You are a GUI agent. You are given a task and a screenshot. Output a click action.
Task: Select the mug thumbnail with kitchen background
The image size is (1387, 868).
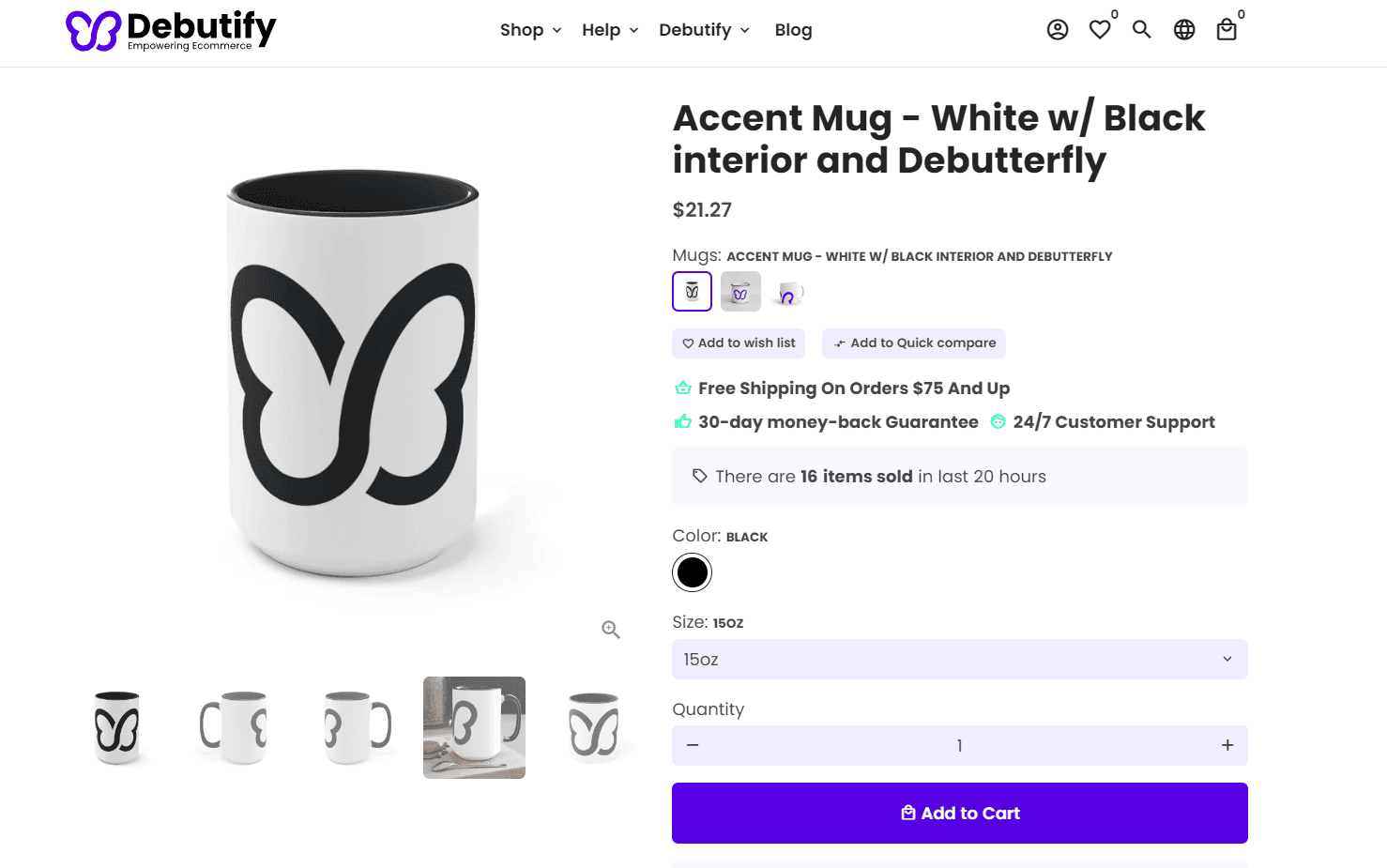(474, 727)
